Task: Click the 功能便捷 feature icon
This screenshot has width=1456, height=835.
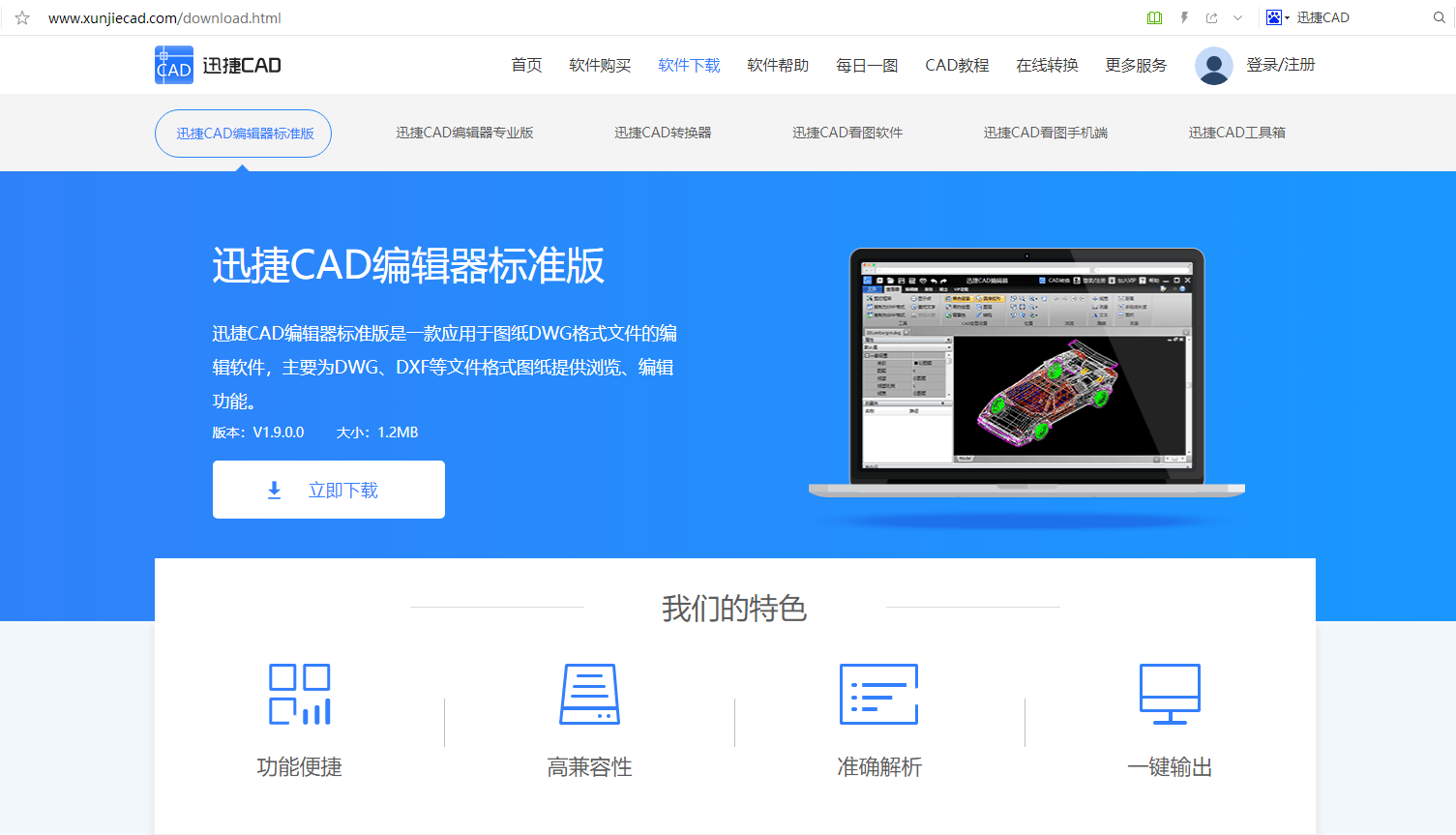Action: 300,694
